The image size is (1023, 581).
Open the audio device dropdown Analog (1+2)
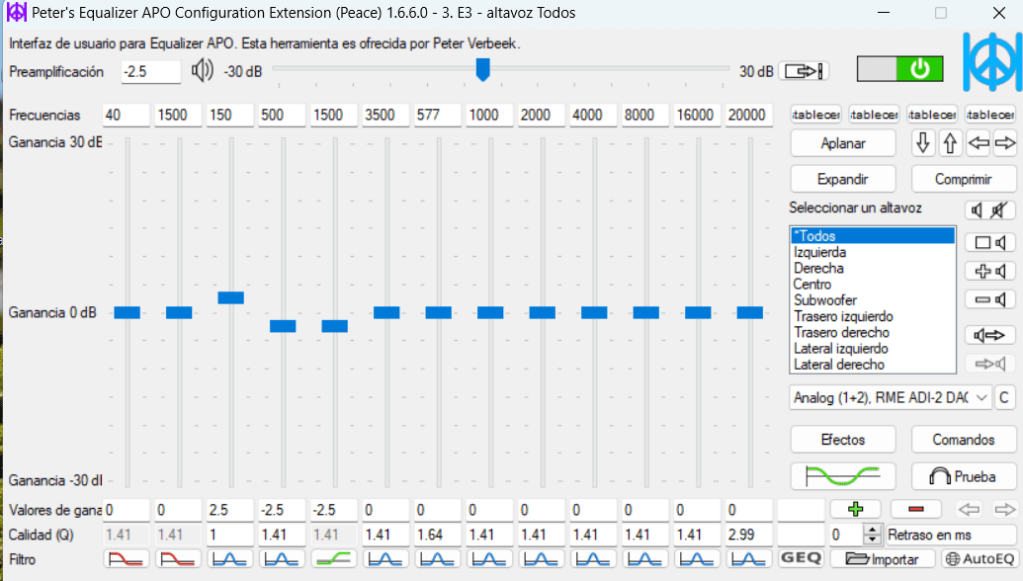[x=890, y=398]
